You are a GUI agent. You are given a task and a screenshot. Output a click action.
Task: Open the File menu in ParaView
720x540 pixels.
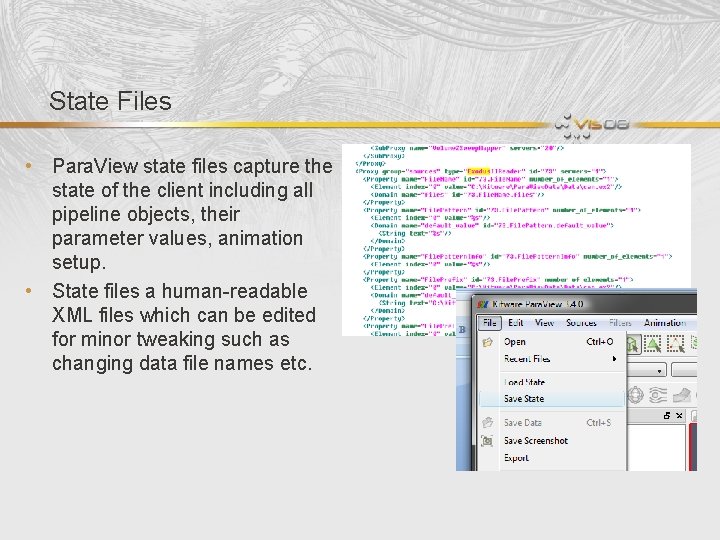489,323
